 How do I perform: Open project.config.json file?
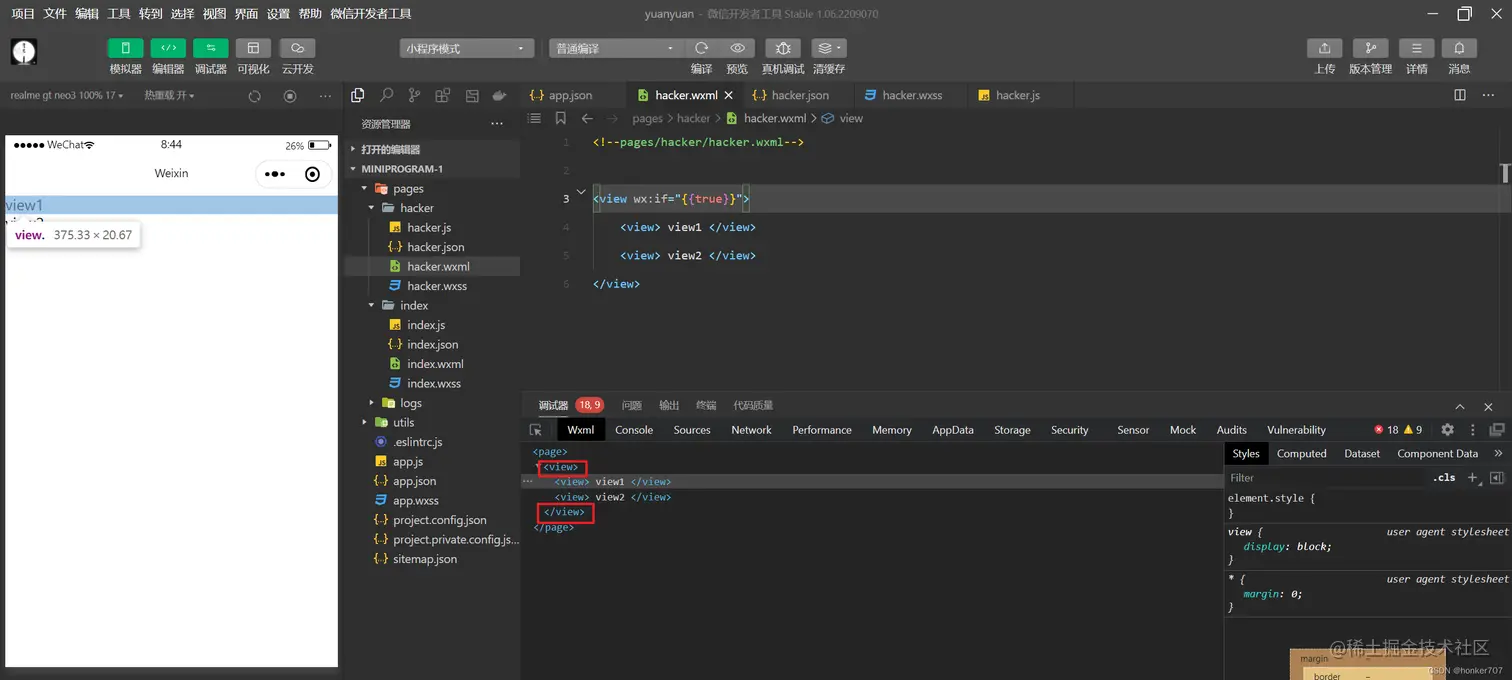click(x=440, y=520)
